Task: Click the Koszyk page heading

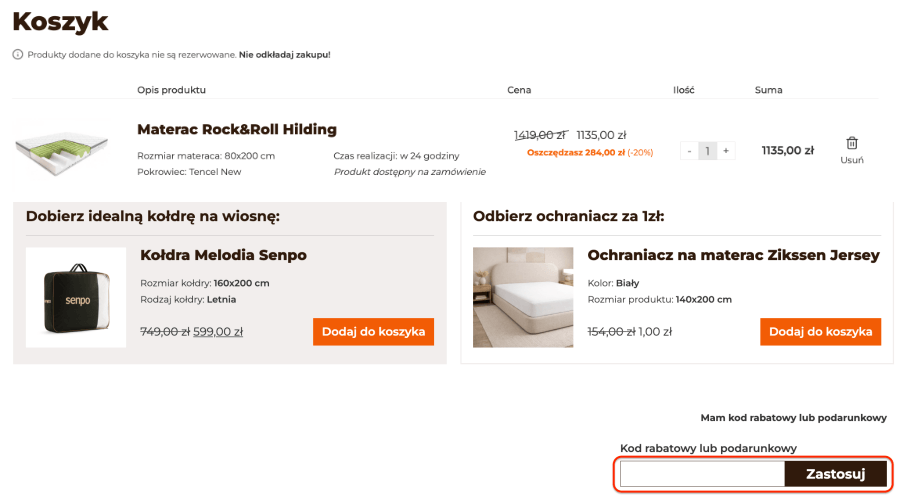Action: click(x=60, y=21)
